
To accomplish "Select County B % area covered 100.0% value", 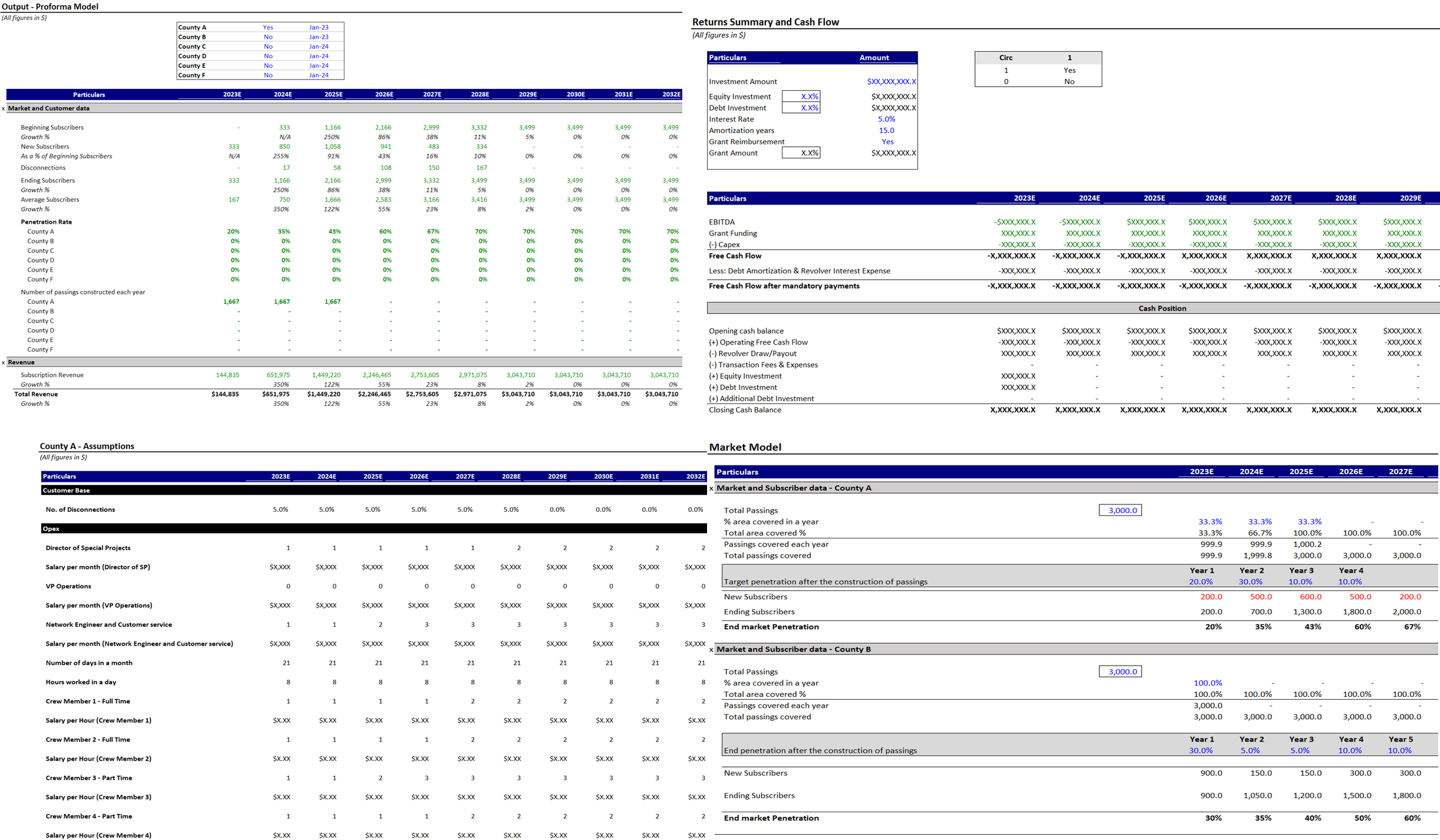I will pyautogui.click(x=1207, y=683).
